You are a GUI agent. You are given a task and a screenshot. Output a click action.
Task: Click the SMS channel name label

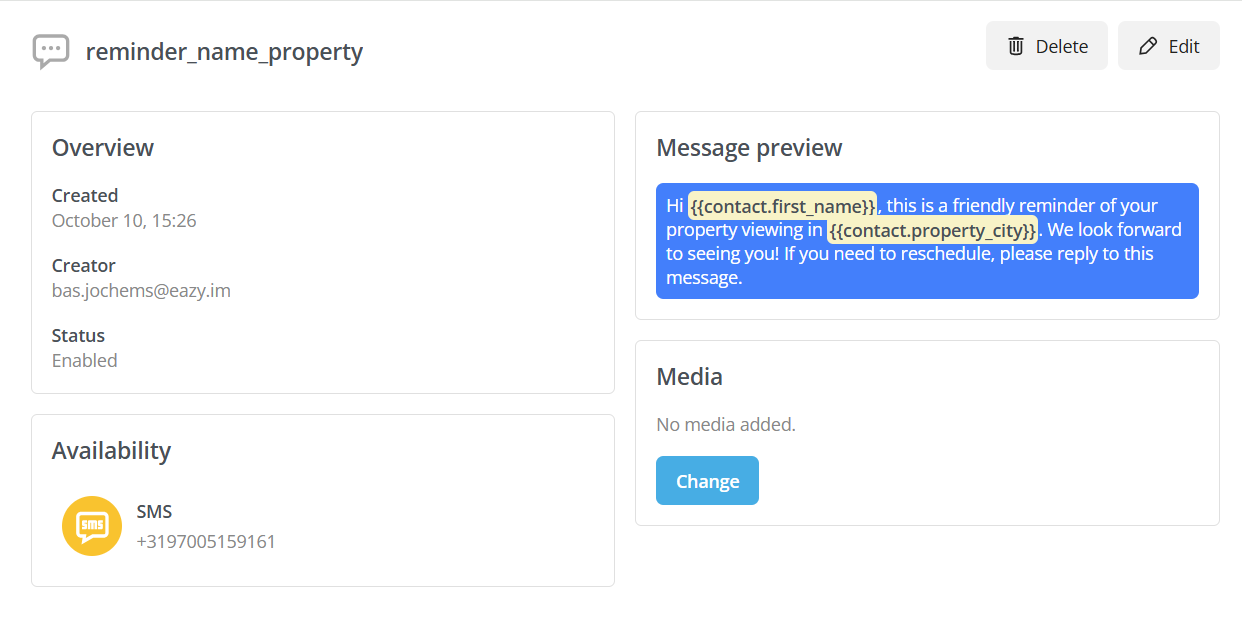click(154, 512)
